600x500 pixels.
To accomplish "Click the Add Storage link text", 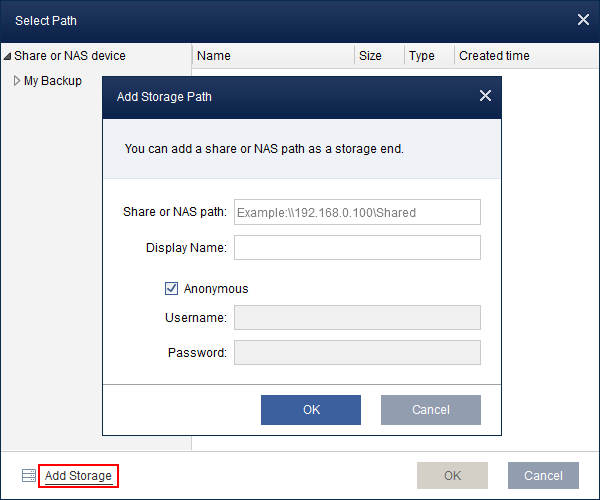I will 78,476.
